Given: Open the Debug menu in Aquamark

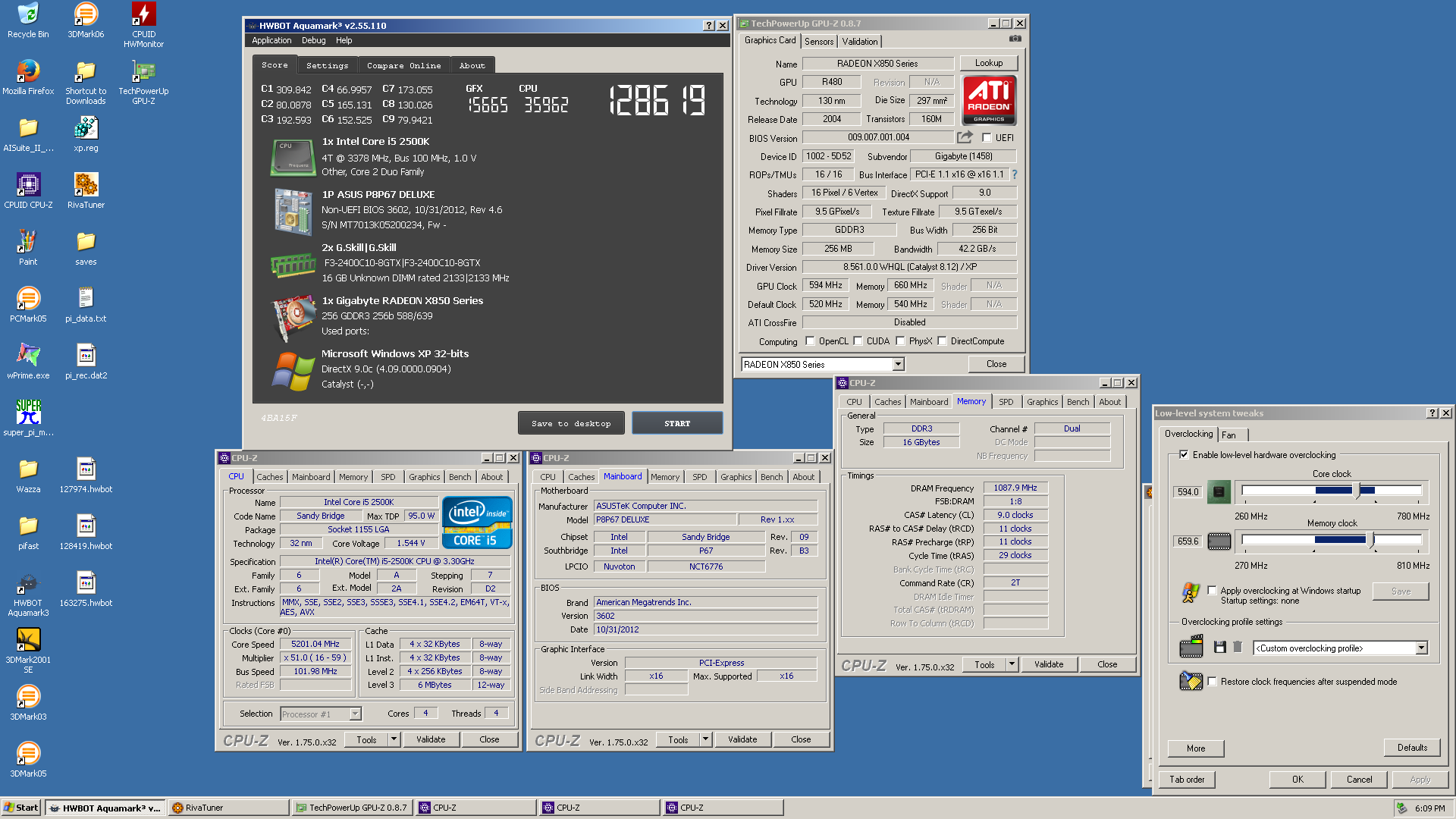Looking at the screenshot, I should click(313, 40).
